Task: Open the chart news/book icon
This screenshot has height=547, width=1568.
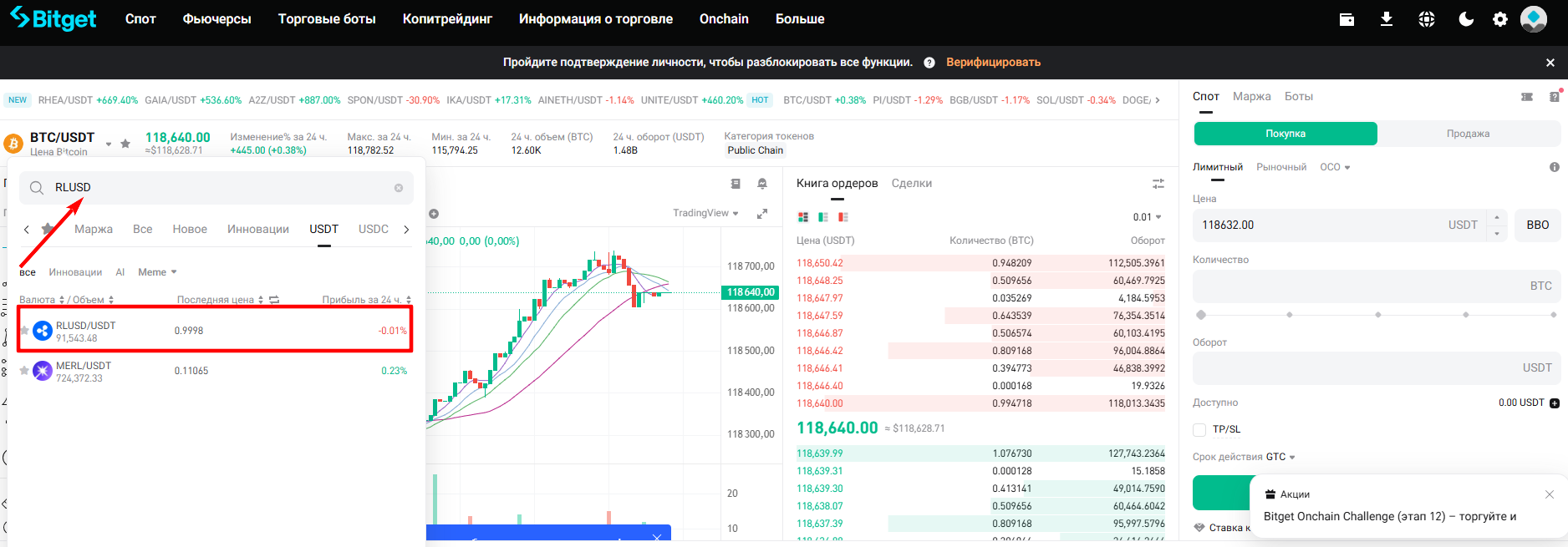Action: pyautogui.click(x=736, y=184)
